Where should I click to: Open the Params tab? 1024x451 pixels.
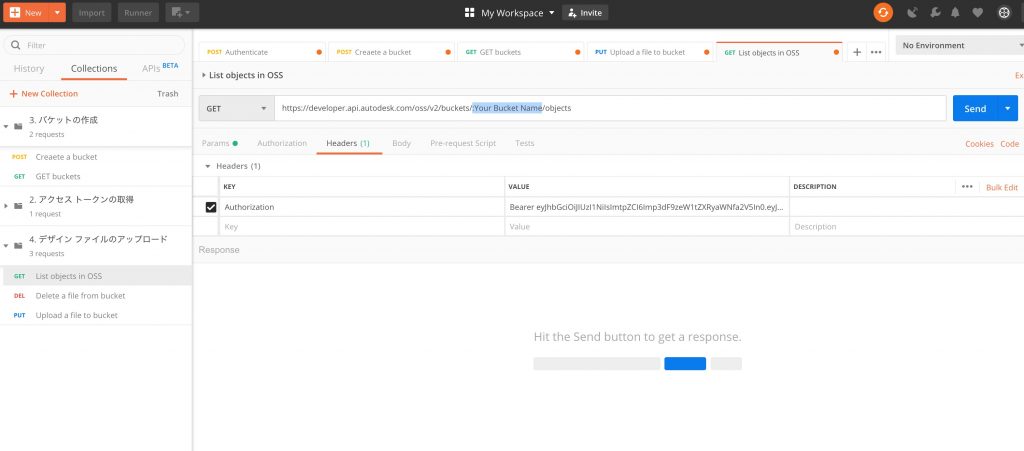(x=219, y=143)
